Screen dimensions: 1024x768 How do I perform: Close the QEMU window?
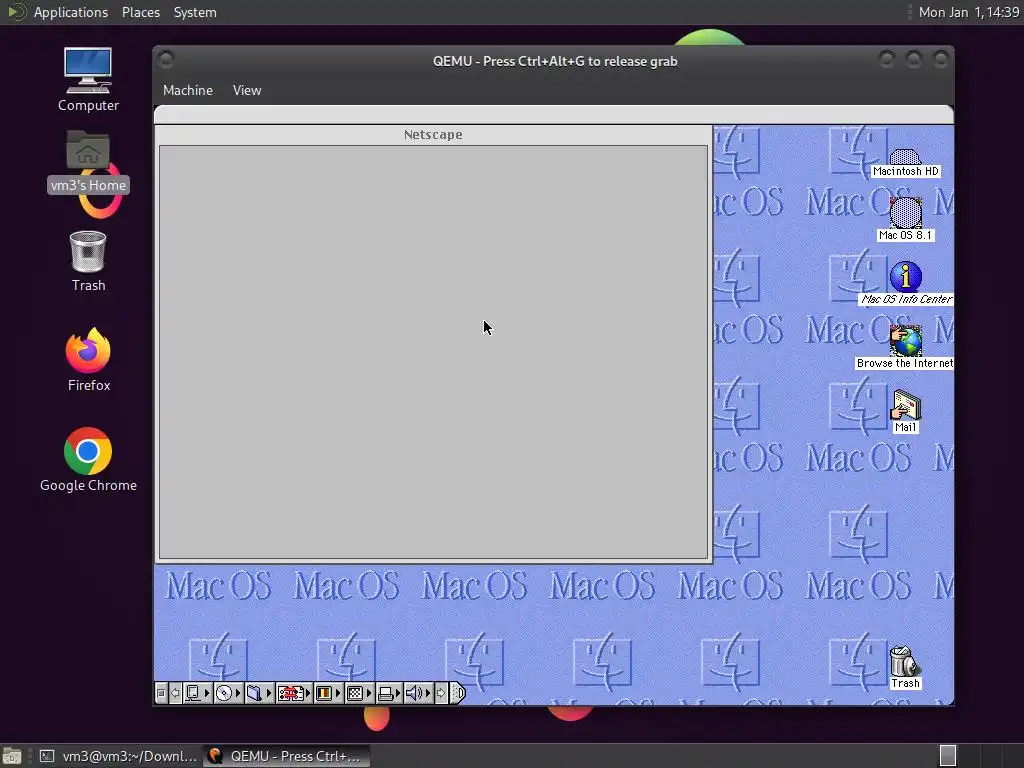(x=940, y=59)
